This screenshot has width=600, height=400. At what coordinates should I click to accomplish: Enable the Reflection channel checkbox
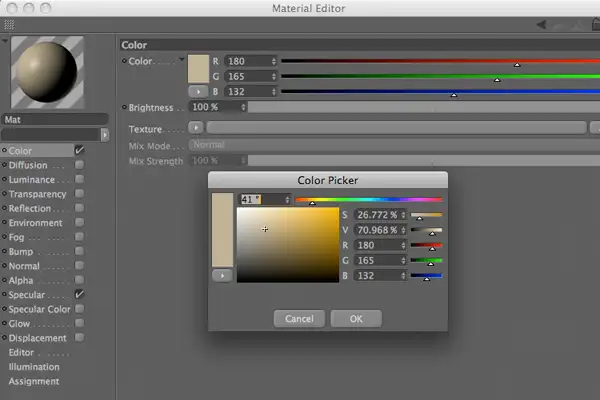(x=79, y=208)
